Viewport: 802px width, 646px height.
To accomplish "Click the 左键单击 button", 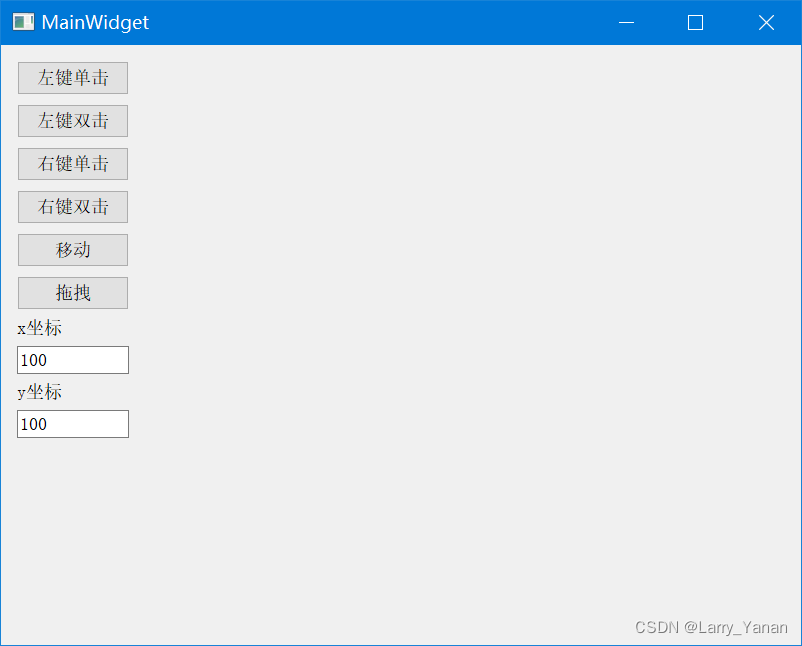I will (x=73, y=78).
